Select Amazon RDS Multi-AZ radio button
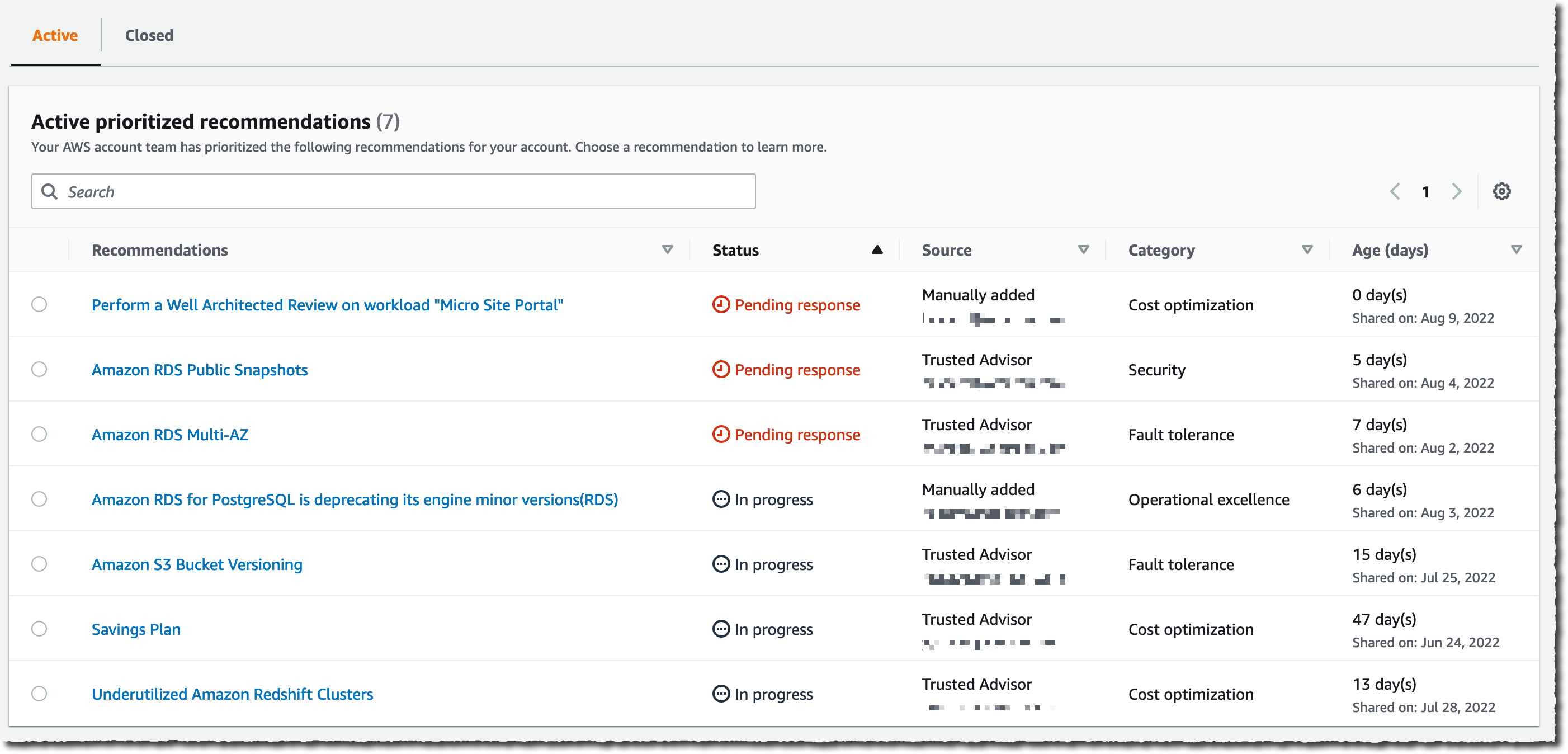The image size is (1568, 754). pyautogui.click(x=39, y=434)
